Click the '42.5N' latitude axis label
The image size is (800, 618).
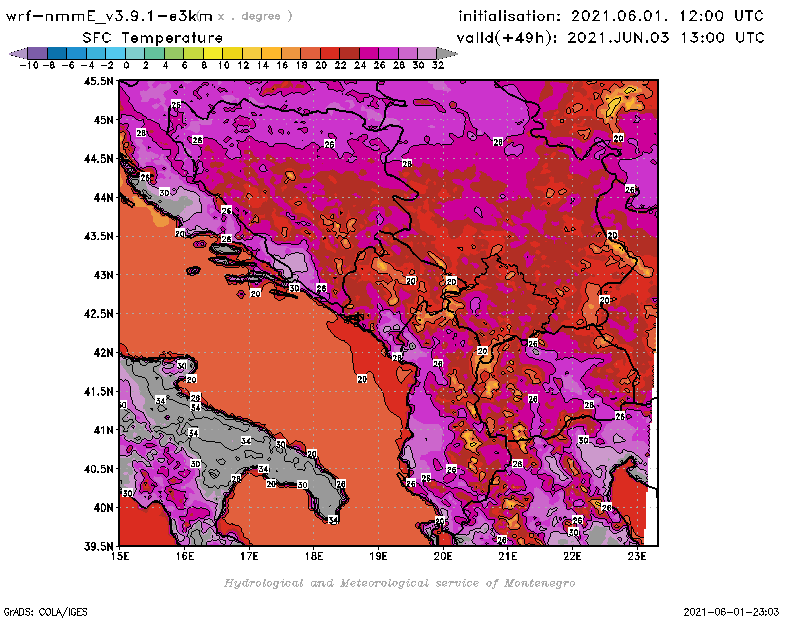point(98,314)
